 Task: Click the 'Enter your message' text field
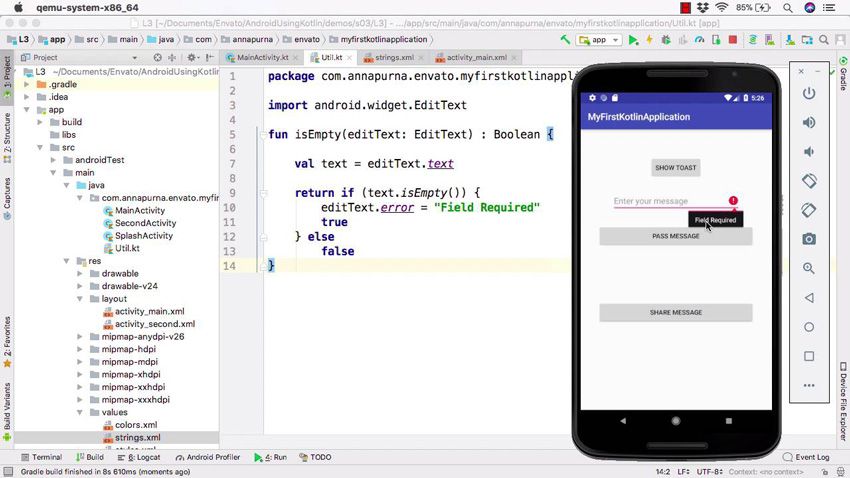tap(665, 201)
